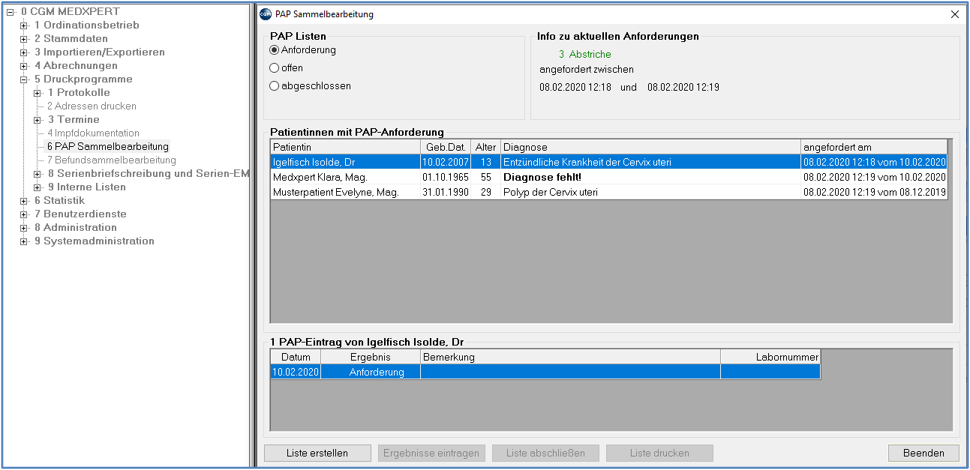Sort by the Diagnose column header
970x470 pixels.
click(x=650, y=147)
